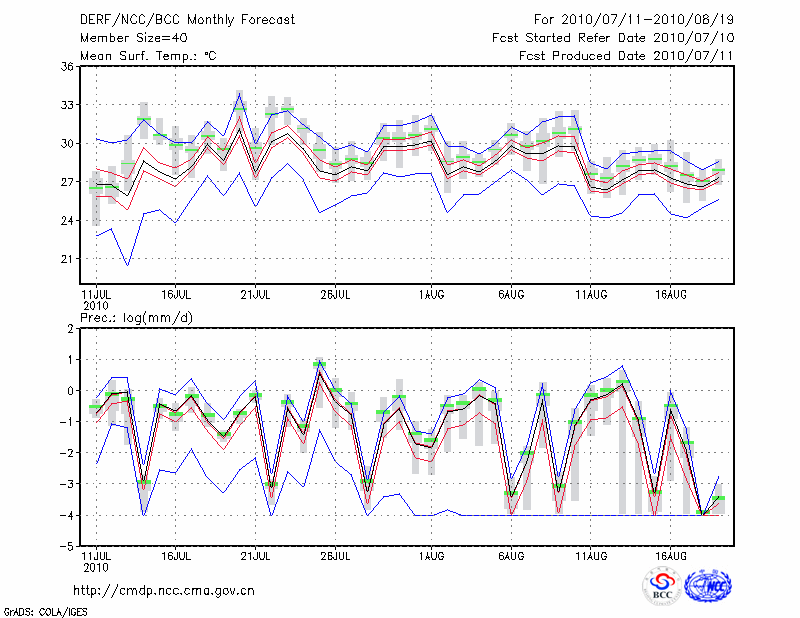Click the Mean Surf. Temp. label
800x618 pixels.
click(x=147, y=56)
